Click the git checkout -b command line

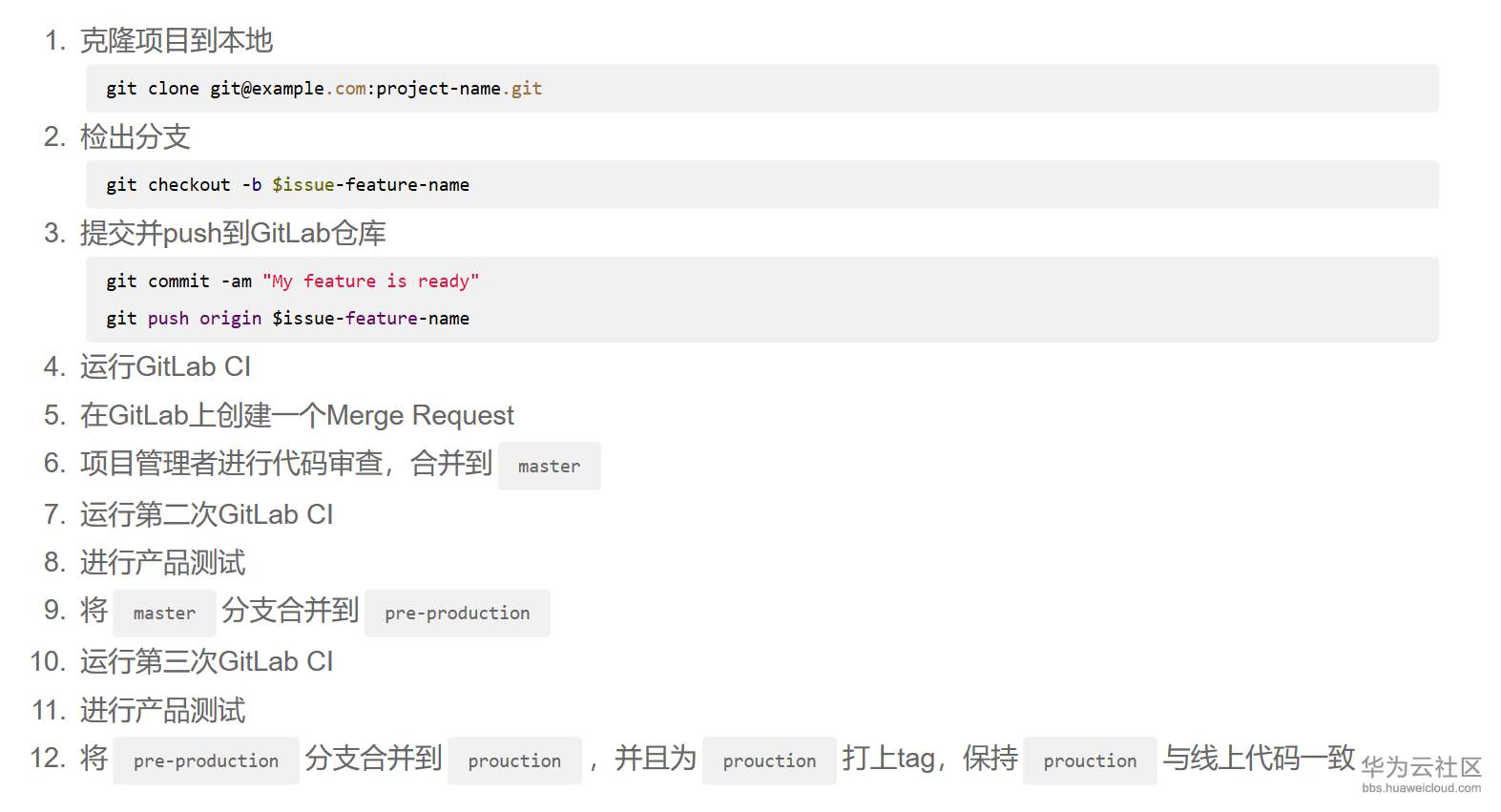click(287, 185)
